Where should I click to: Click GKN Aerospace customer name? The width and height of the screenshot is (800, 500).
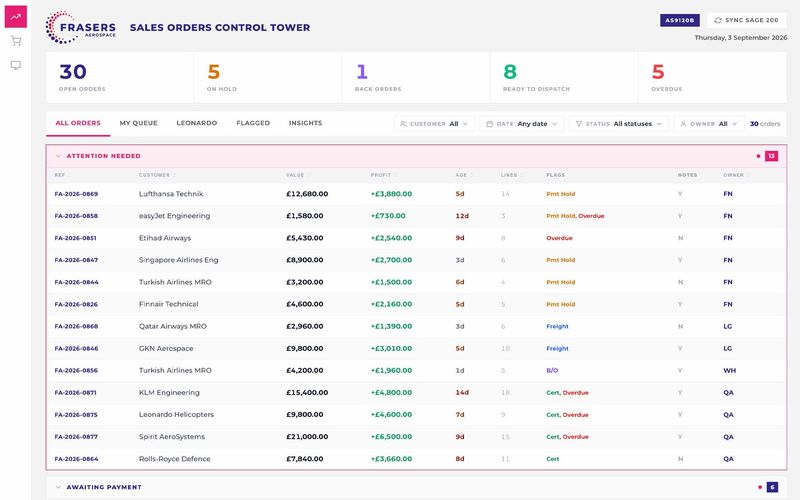(x=166, y=348)
